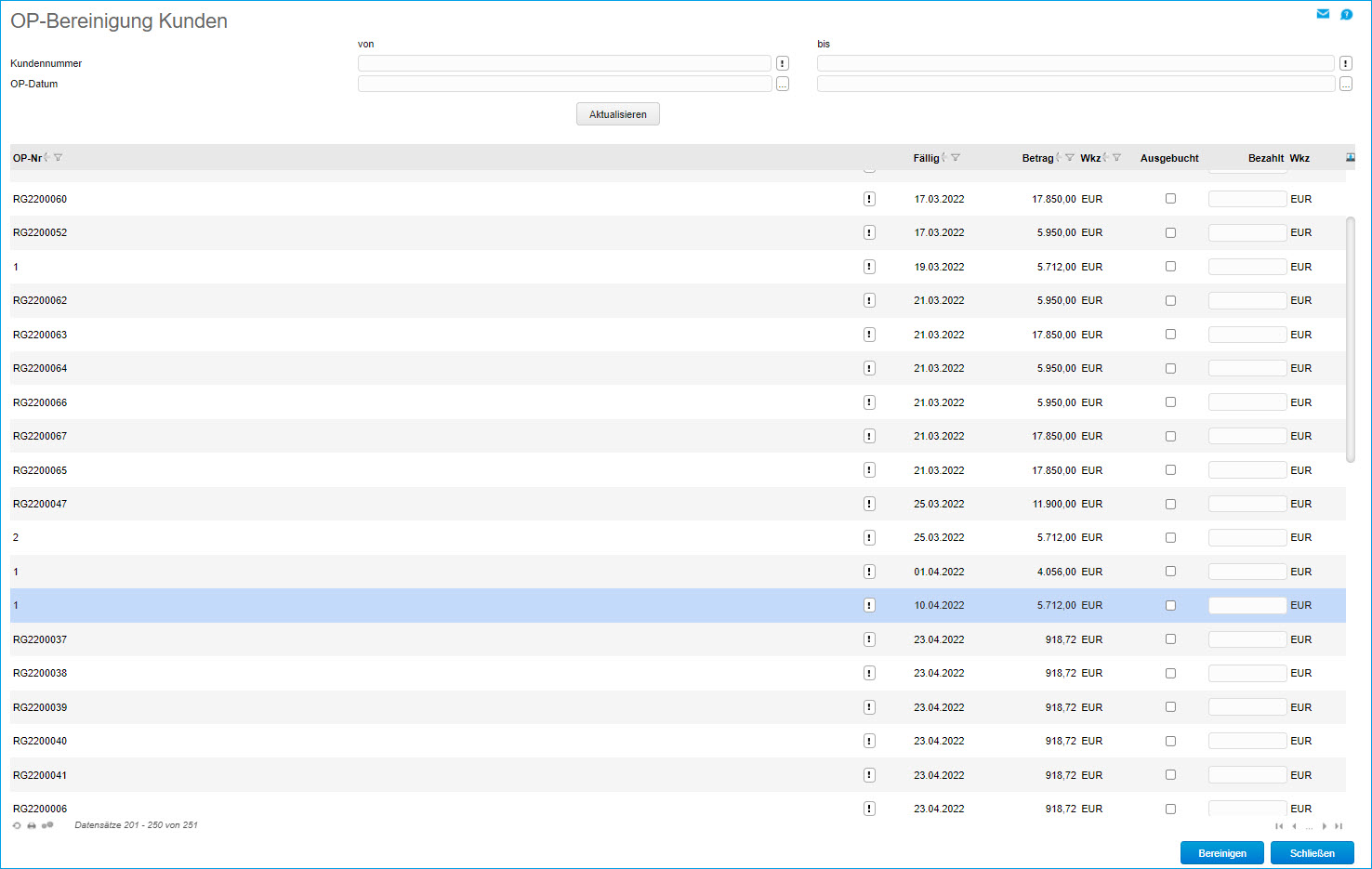Viewport: 1372px width, 869px height.
Task: Open date picker for OP-Datum von
Action: (x=783, y=84)
